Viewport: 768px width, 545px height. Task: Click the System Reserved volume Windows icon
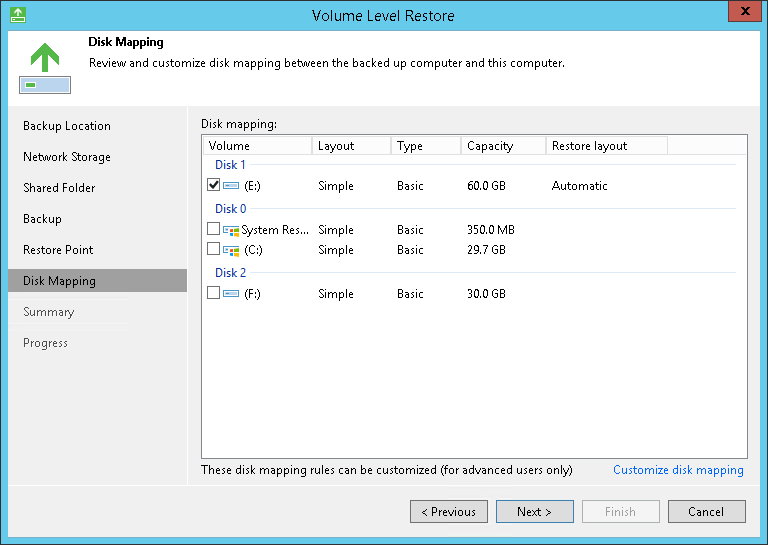(231, 230)
